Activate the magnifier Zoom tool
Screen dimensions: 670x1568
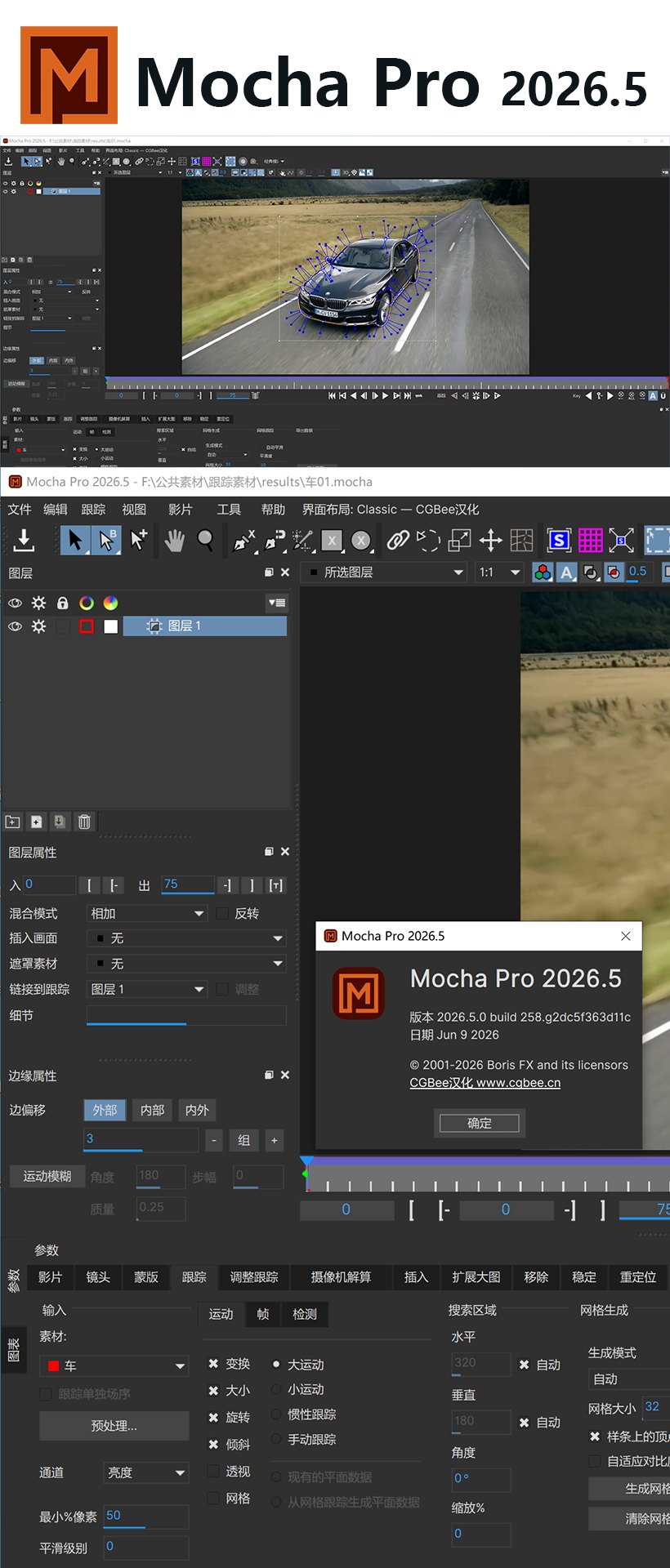pyautogui.click(x=206, y=540)
